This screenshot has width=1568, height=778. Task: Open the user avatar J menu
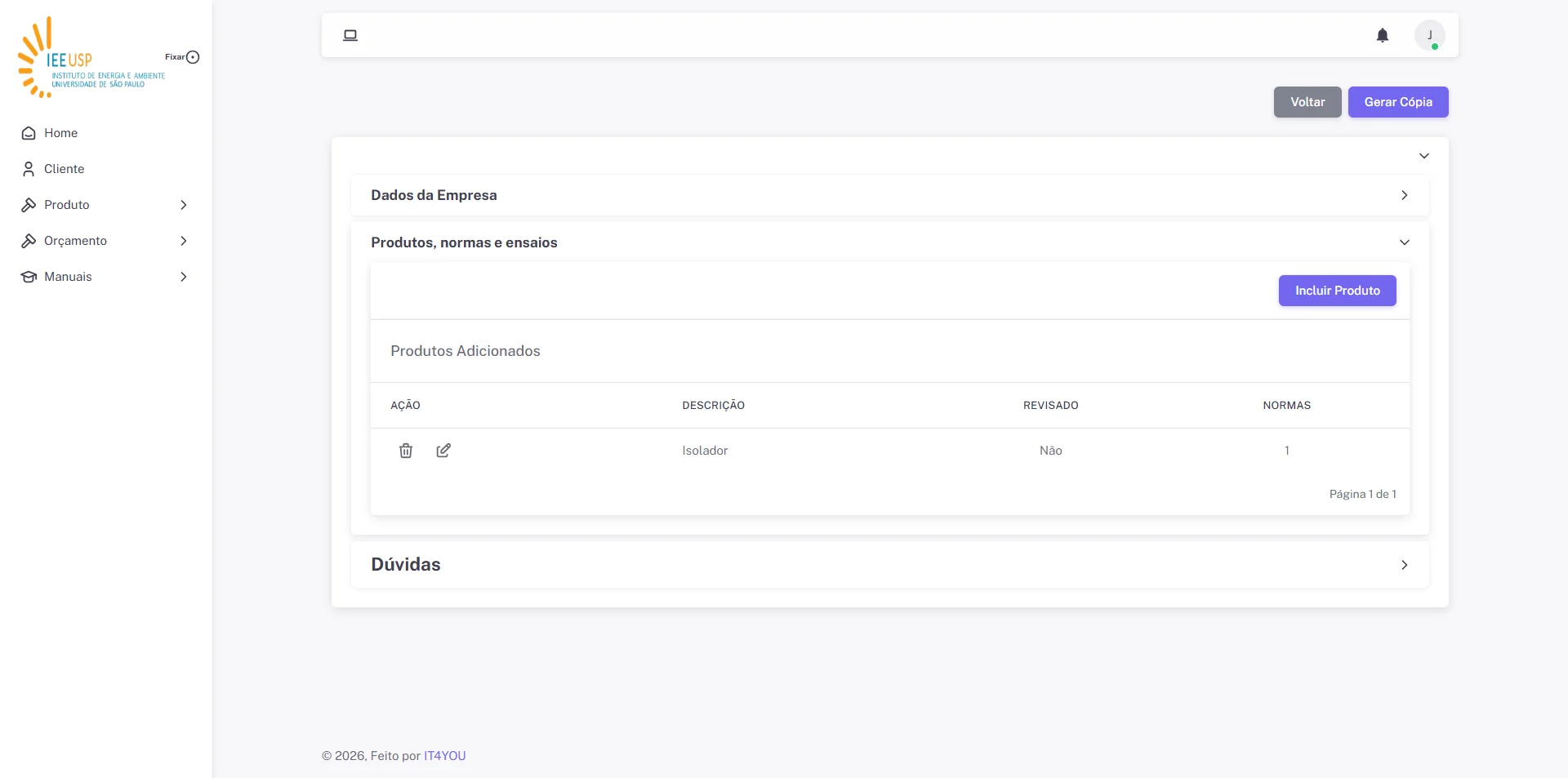1430,35
